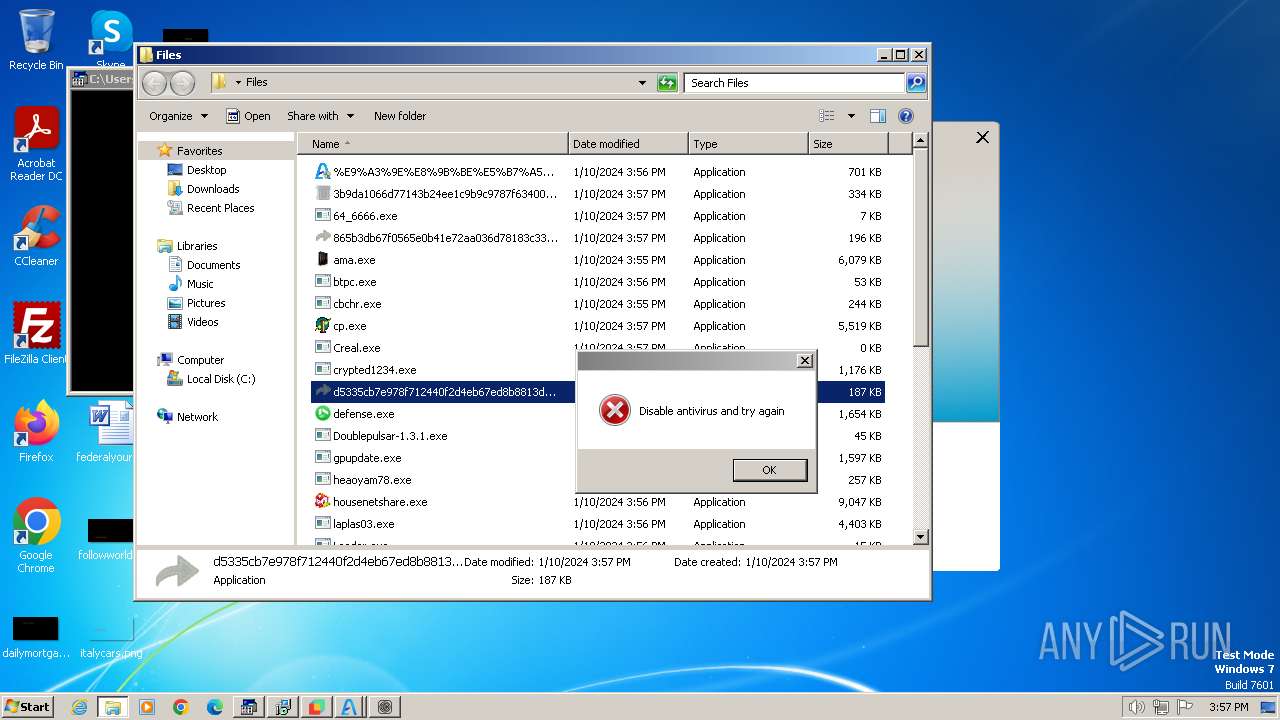The height and width of the screenshot is (720, 1280).
Task: Open the Share with menu
Action: point(320,116)
